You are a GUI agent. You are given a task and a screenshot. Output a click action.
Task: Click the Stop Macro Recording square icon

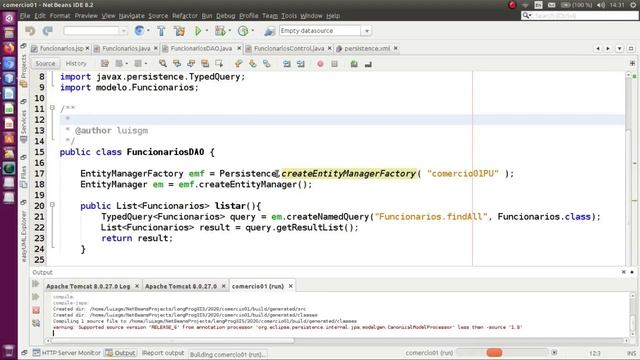point(334,64)
